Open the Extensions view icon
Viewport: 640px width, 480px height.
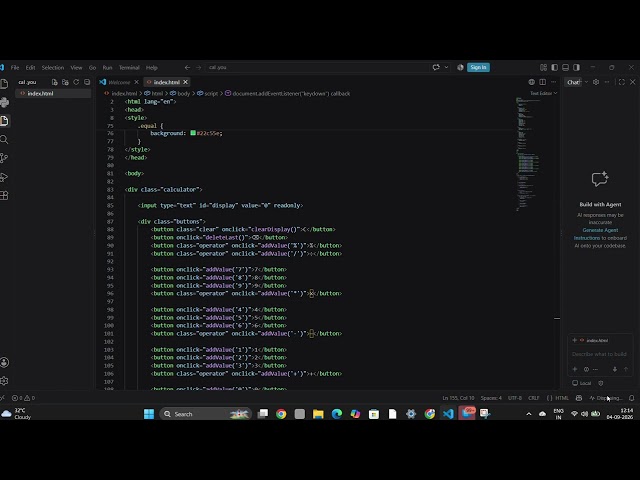tap(4, 196)
